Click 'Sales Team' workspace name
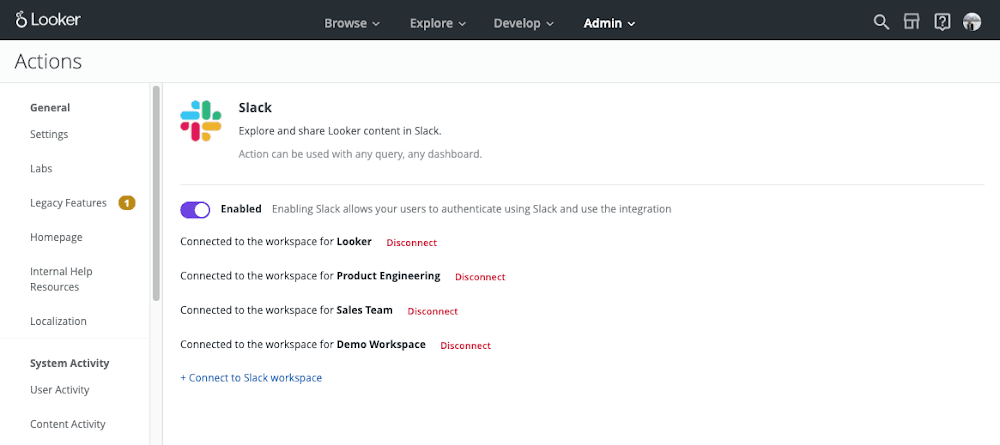1000x445 pixels. [365, 310]
